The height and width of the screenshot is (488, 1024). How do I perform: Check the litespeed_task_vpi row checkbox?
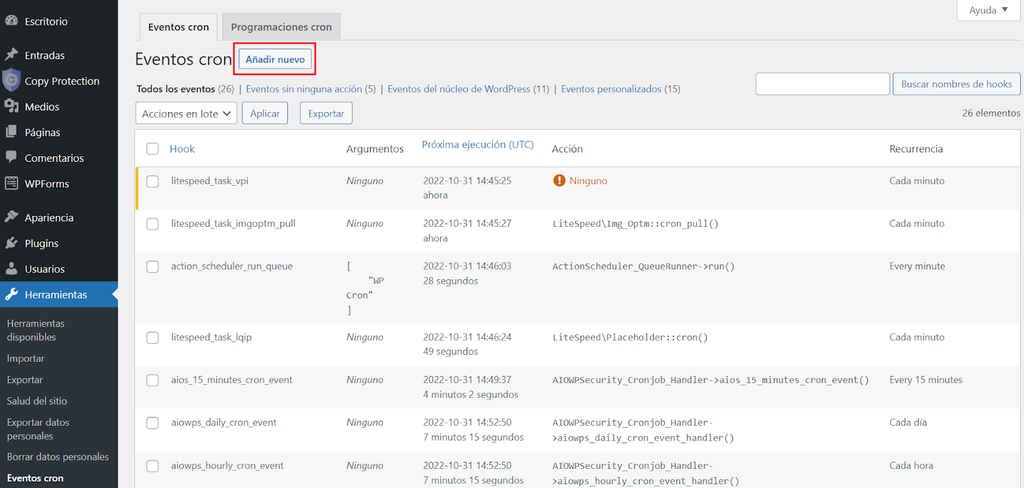point(152,181)
